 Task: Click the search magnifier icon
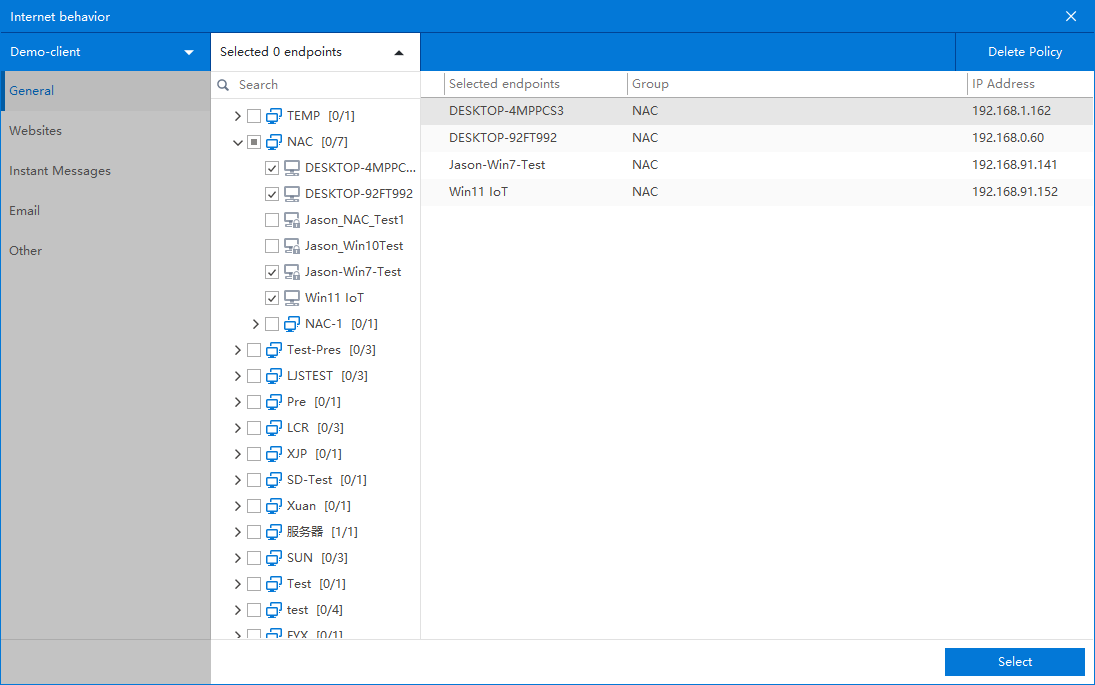(224, 85)
